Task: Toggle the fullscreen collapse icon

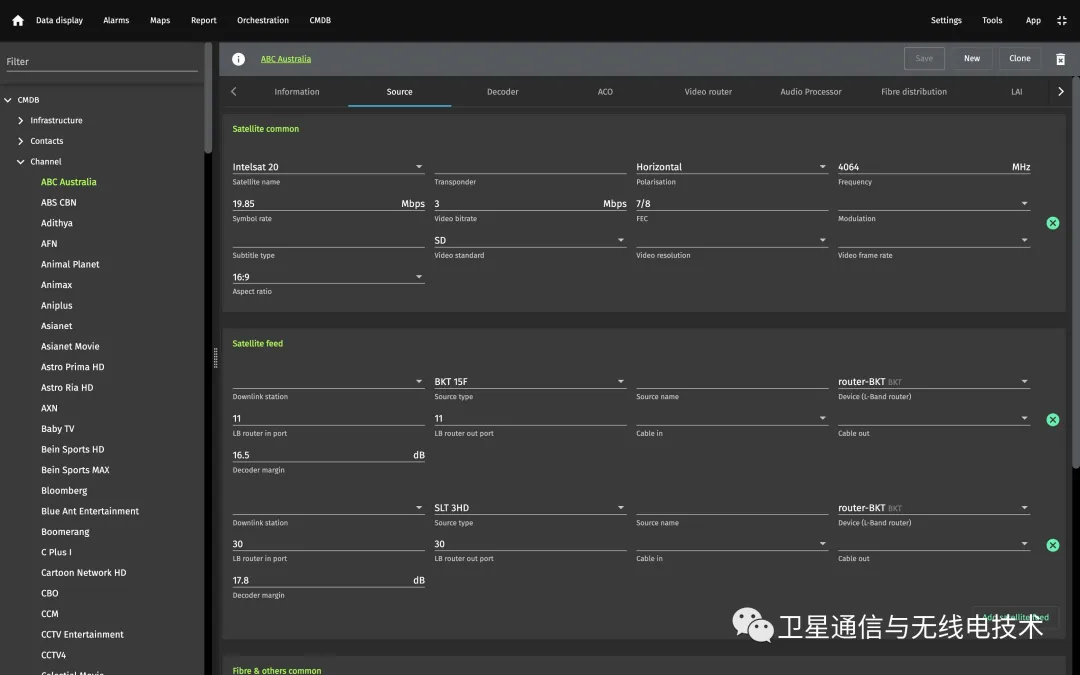Action: [x=1061, y=21]
